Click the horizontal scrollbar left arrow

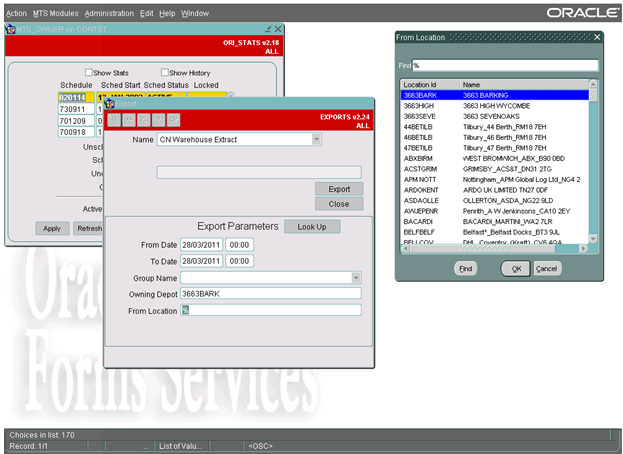tap(406, 249)
